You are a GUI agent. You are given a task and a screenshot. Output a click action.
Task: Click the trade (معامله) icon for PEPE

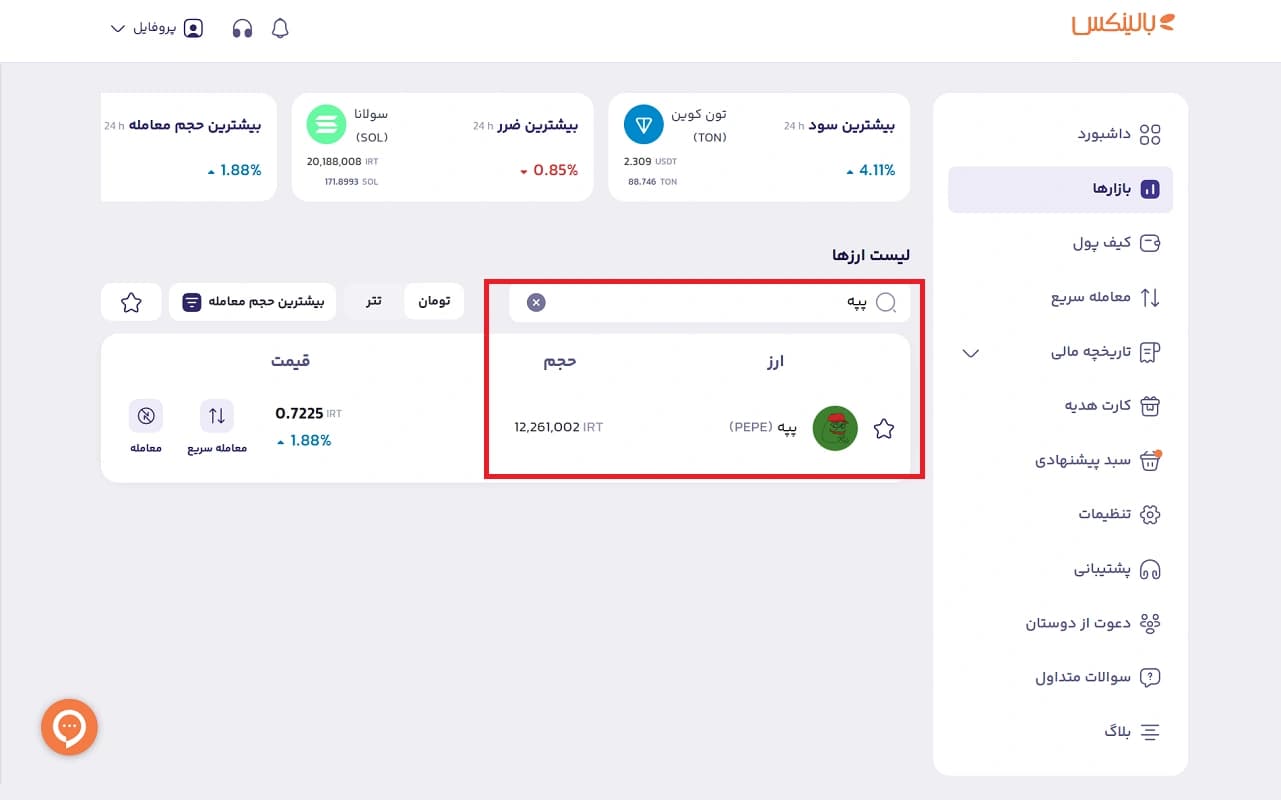tap(146, 416)
